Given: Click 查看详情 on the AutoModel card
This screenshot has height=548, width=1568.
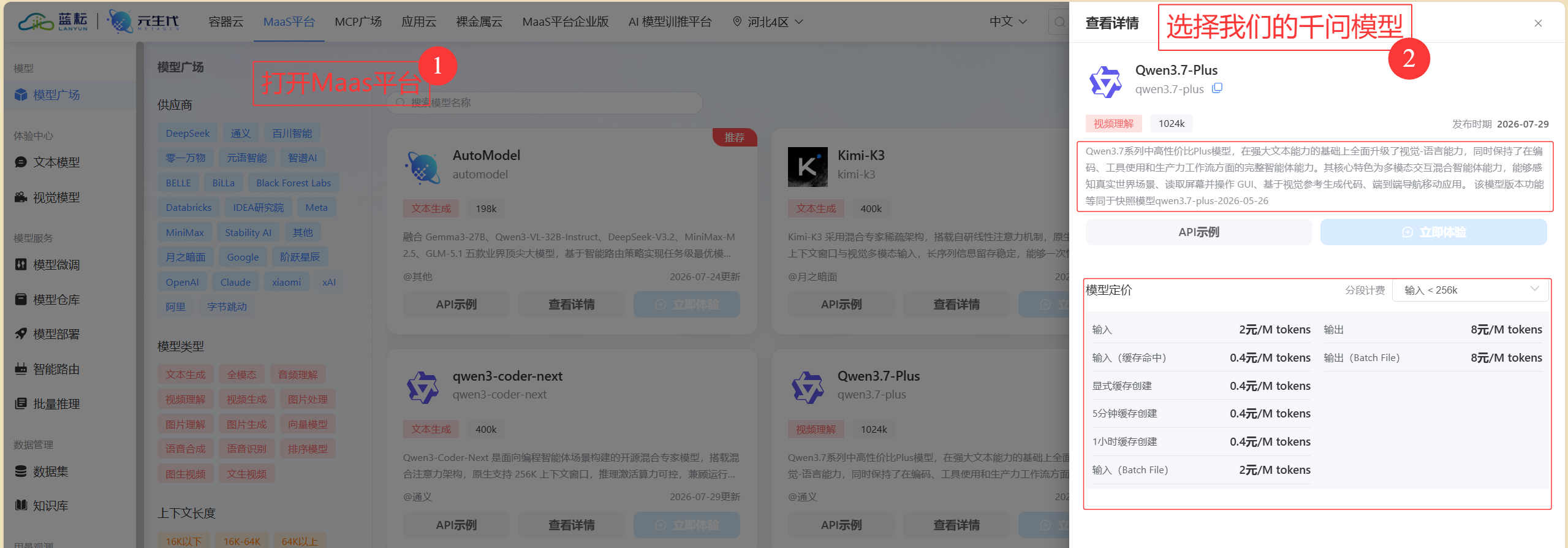Looking at the screenshot, I should [572, 305].
